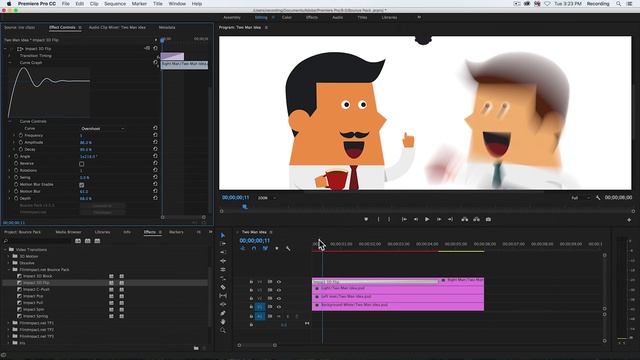The image size is (640, 360).
Task: Collapse the Curve Graph section
Action: [10, 63]
